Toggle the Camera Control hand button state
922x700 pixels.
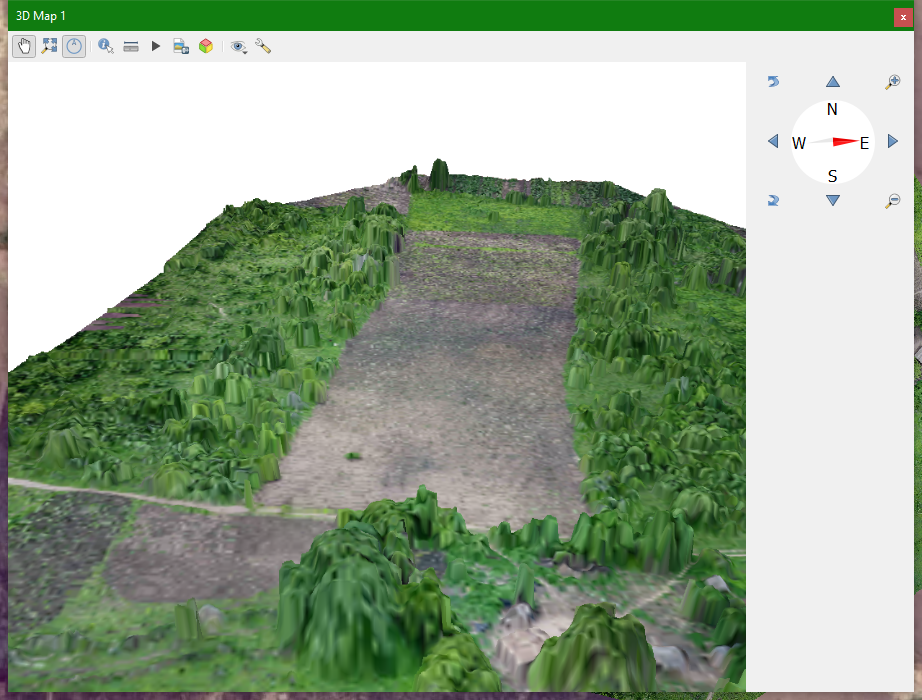23,45
